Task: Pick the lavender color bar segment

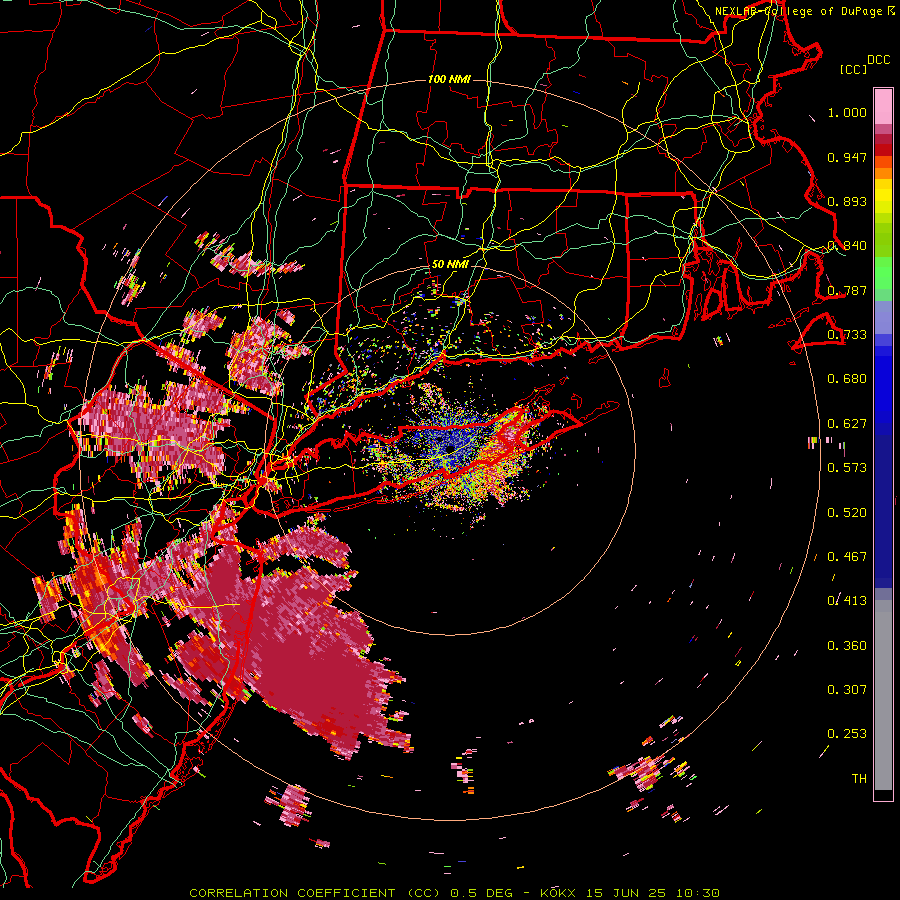Action: click(883, 317)
